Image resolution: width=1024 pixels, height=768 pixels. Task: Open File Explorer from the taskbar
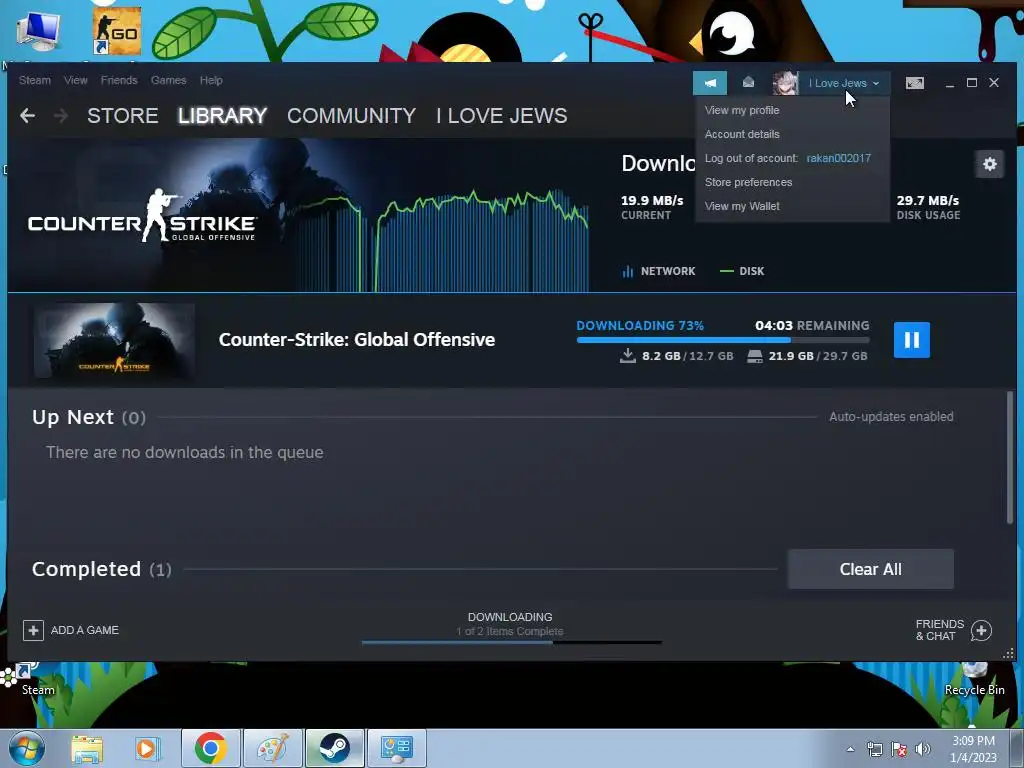point(86,748)
